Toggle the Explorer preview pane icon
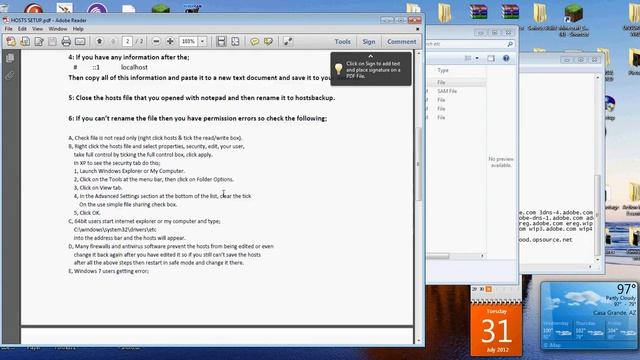This screenshot has width=640, height=360. [x=491, y=58]
